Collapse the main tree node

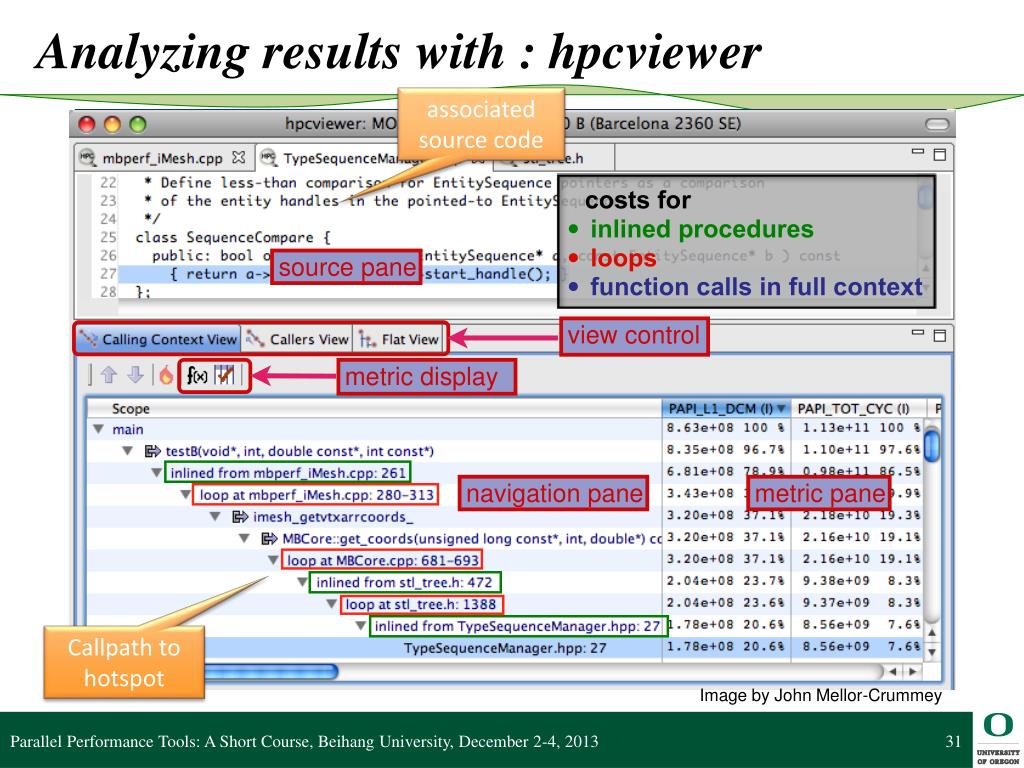pyautogui.click(x=99, y=429)
